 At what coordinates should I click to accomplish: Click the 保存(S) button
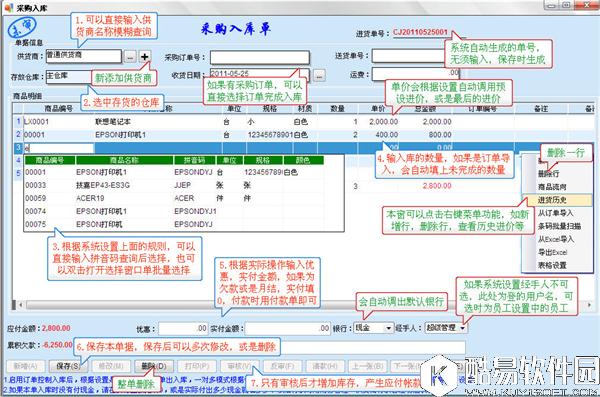pos(68,366)
